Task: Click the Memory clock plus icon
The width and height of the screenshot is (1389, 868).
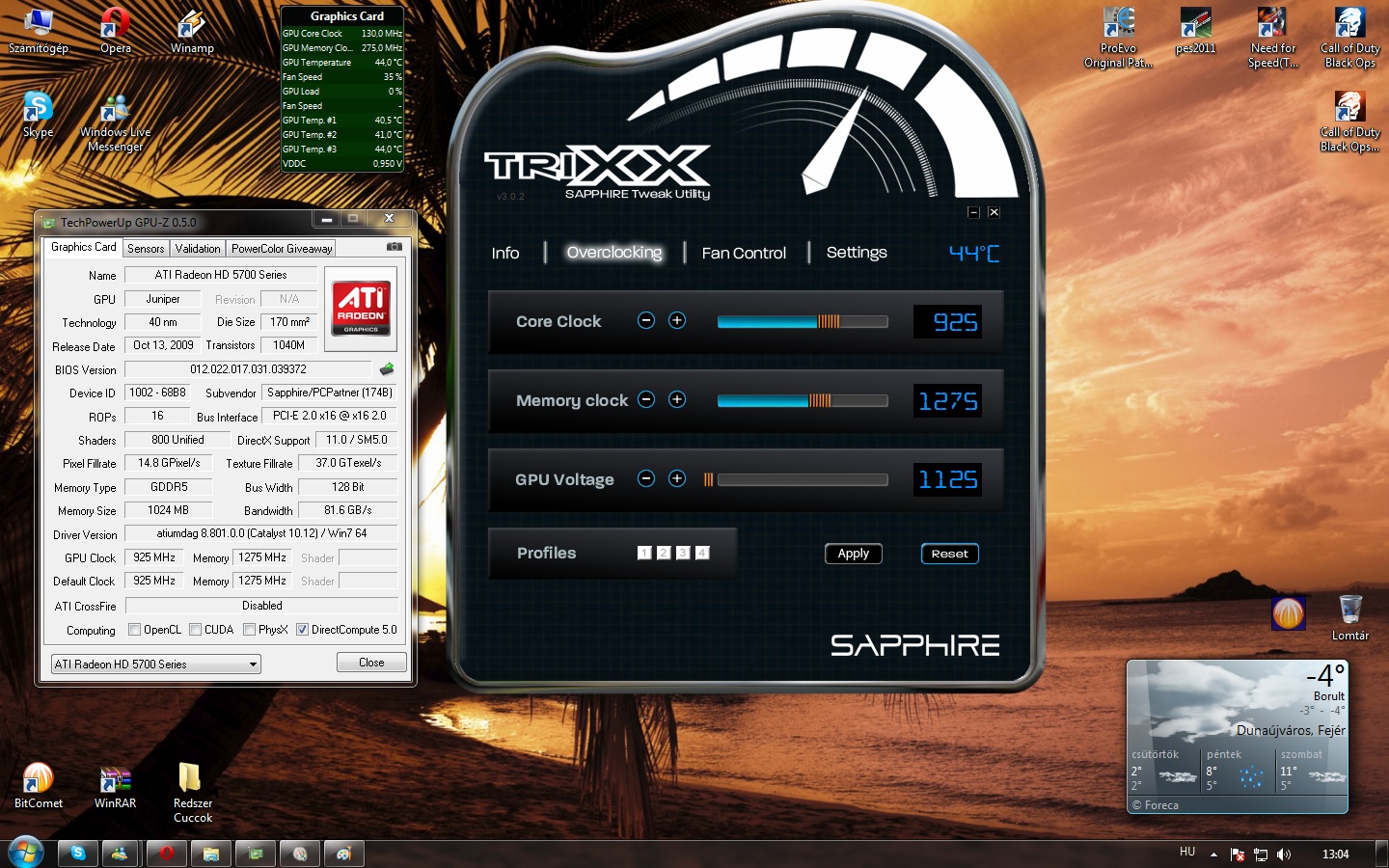Action: (x=677, y=399)
